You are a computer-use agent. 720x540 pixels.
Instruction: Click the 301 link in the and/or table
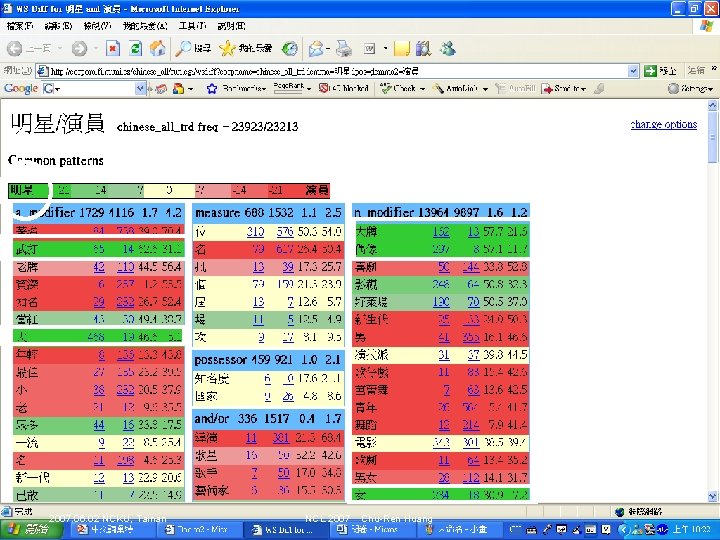[x=281, y=438]
